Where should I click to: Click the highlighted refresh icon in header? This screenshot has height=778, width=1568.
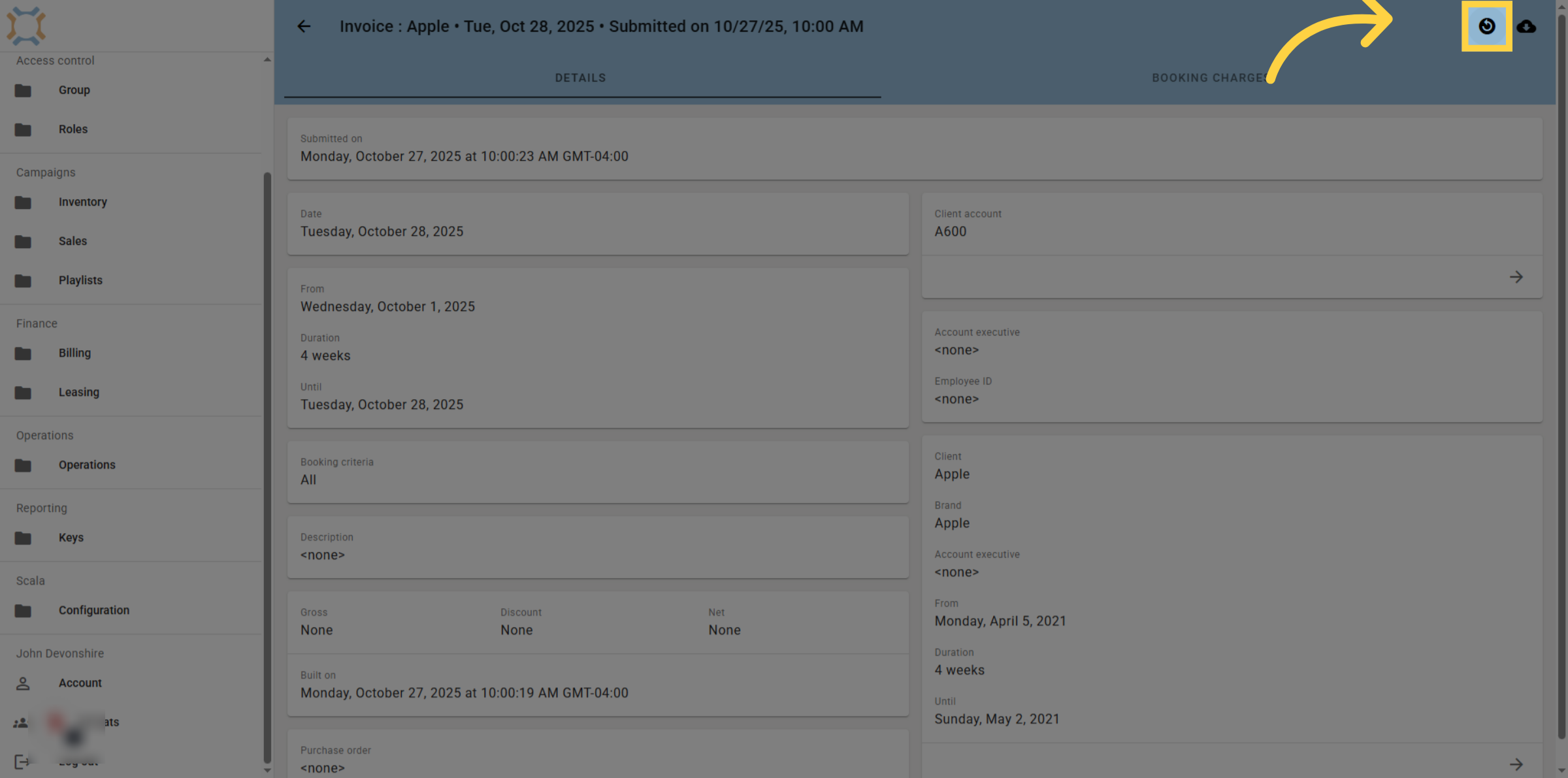pos(1486,26)
